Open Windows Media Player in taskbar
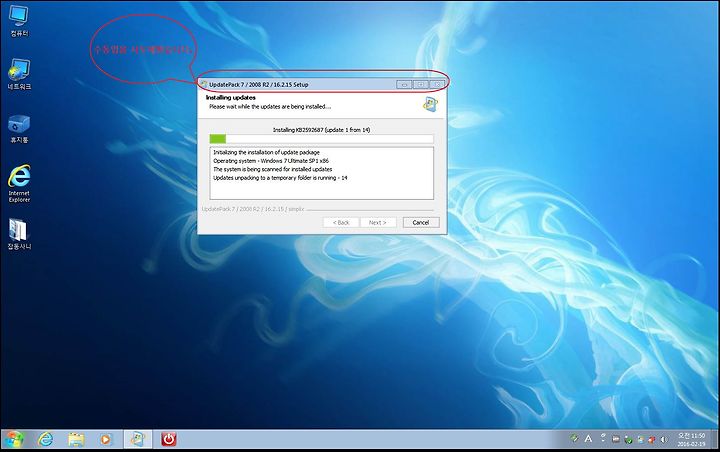Viewport: 720px width, 452px height. click(106, 440)
